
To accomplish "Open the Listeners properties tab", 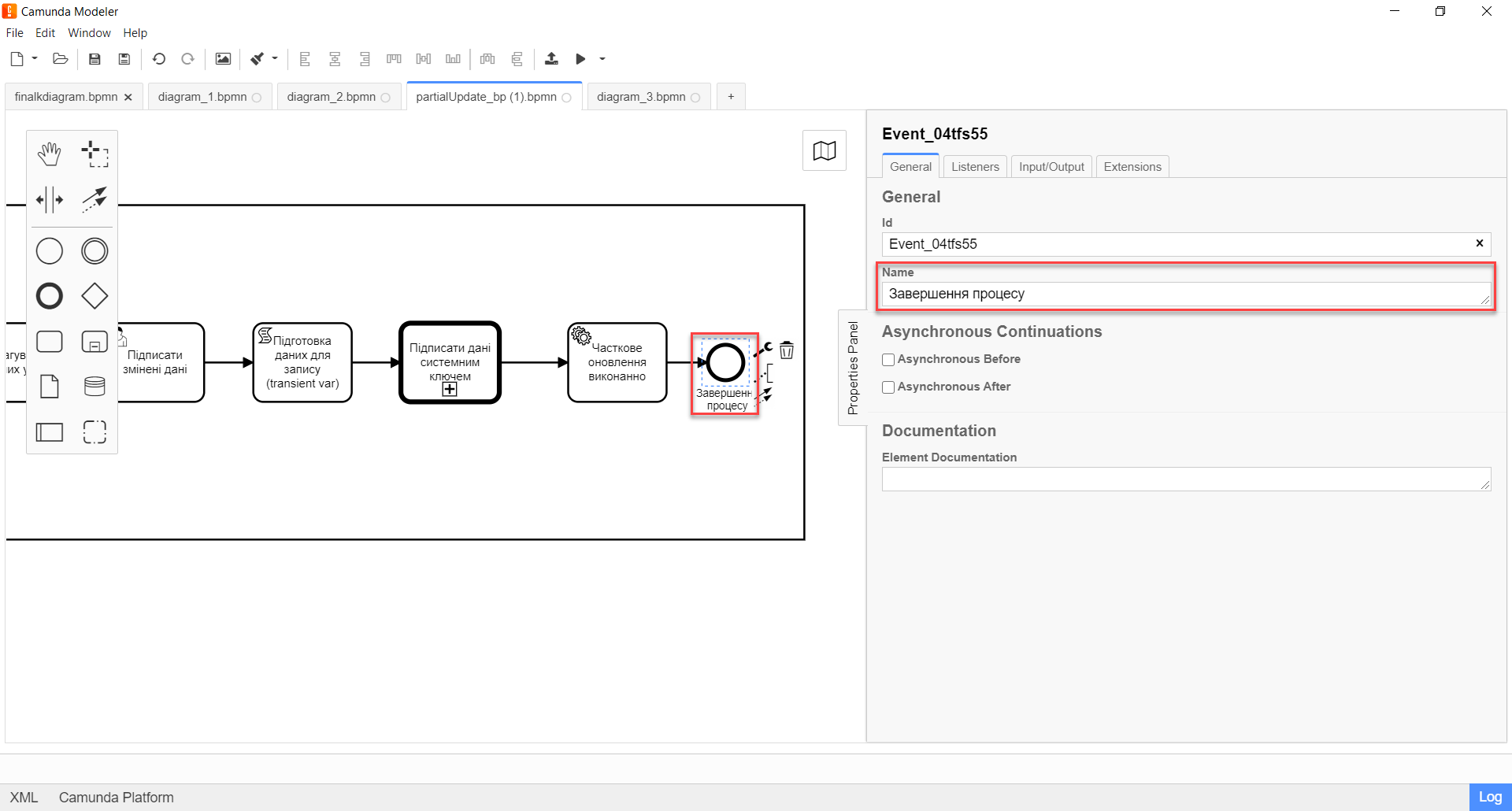I will (975, 166).
